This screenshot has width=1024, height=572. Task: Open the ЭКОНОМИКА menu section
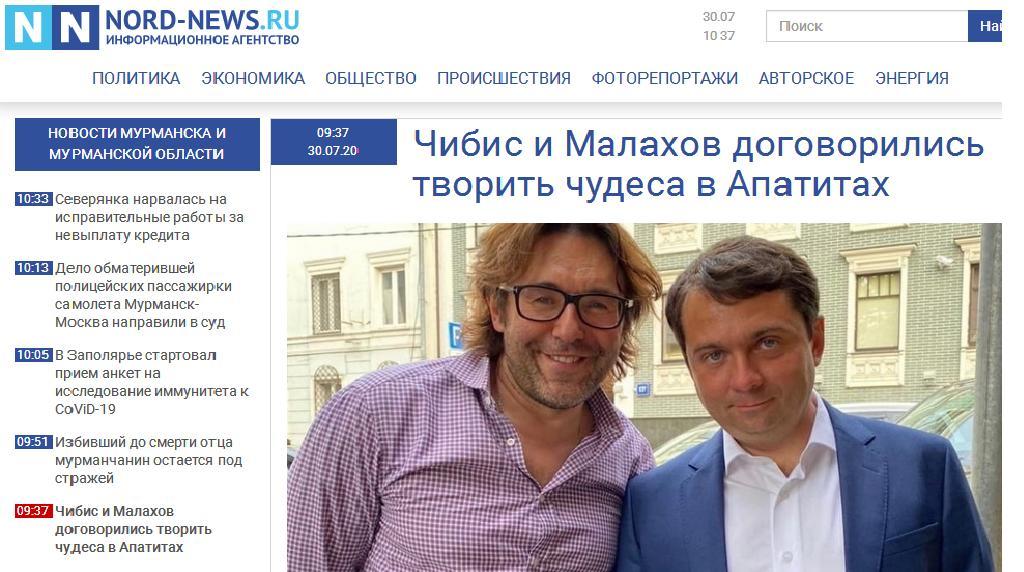[253, 78]
